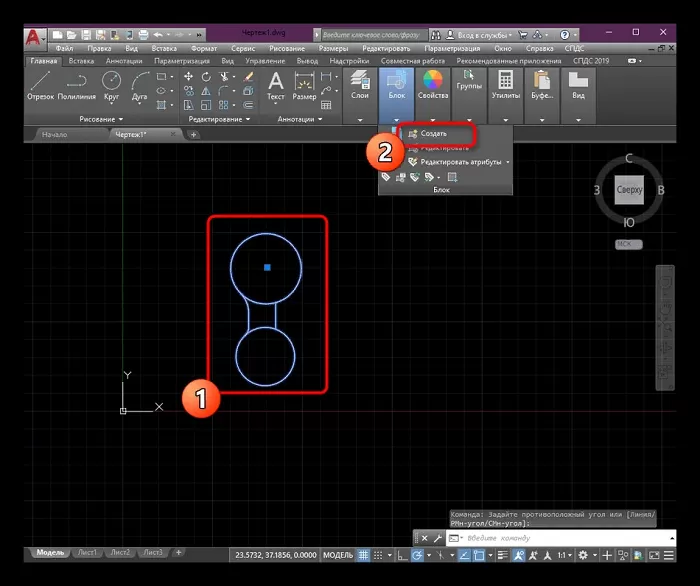The width and height of the screenshot is (700, 586).
Task: Click the Table icon in annotations panel
Action: tap(326, 105)
